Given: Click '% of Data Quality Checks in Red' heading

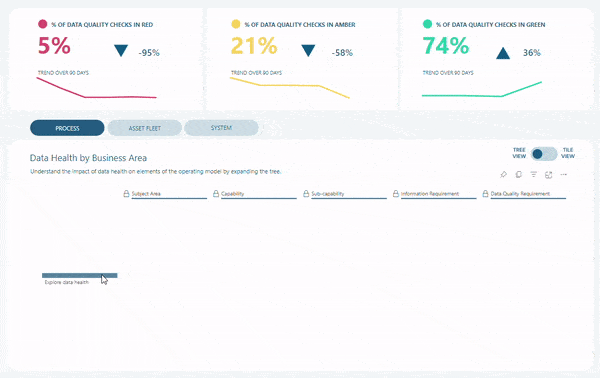Looking at the screenshot, I should coord(102,24).
